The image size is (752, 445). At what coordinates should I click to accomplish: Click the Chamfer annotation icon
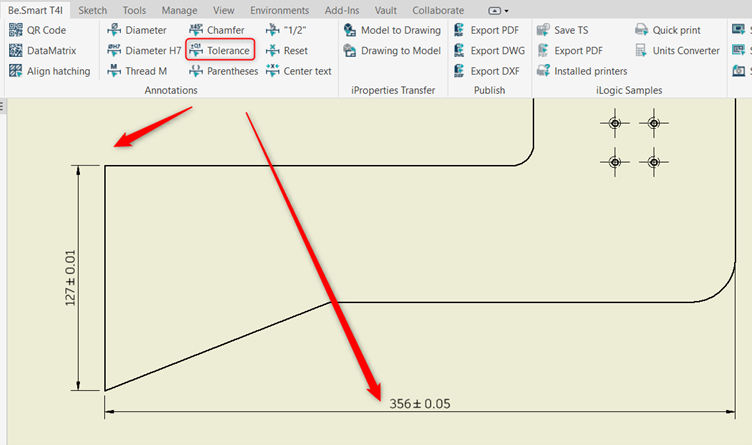pyautogui.click(x=196, y=30)
